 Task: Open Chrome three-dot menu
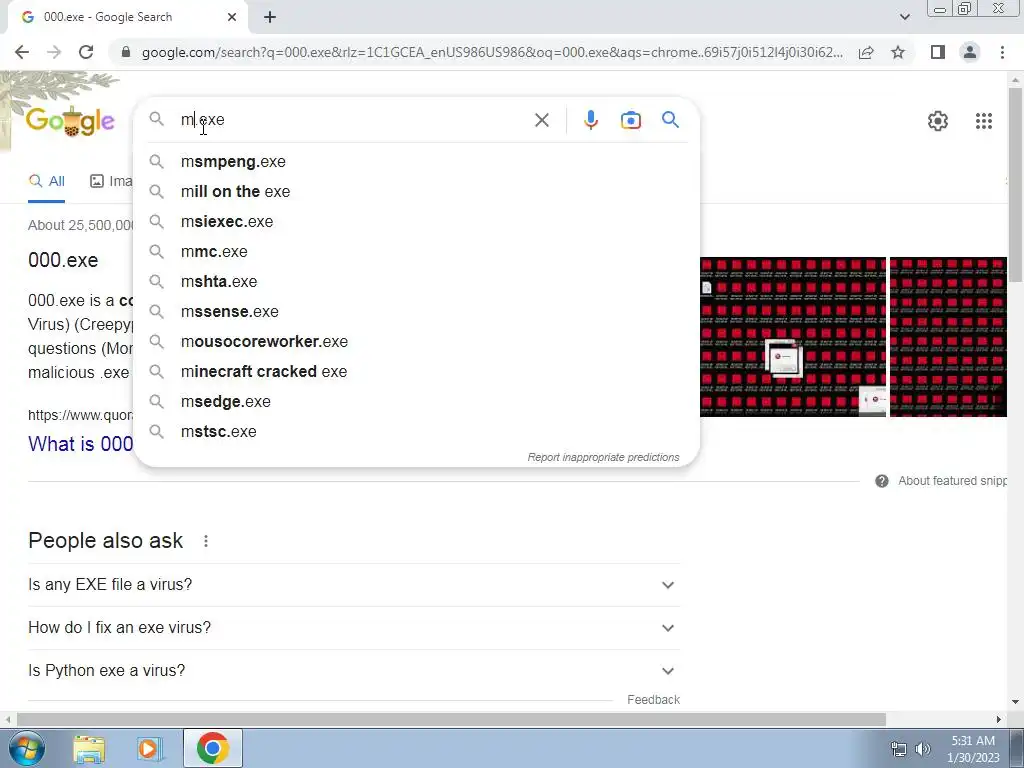click(1002, 52)
